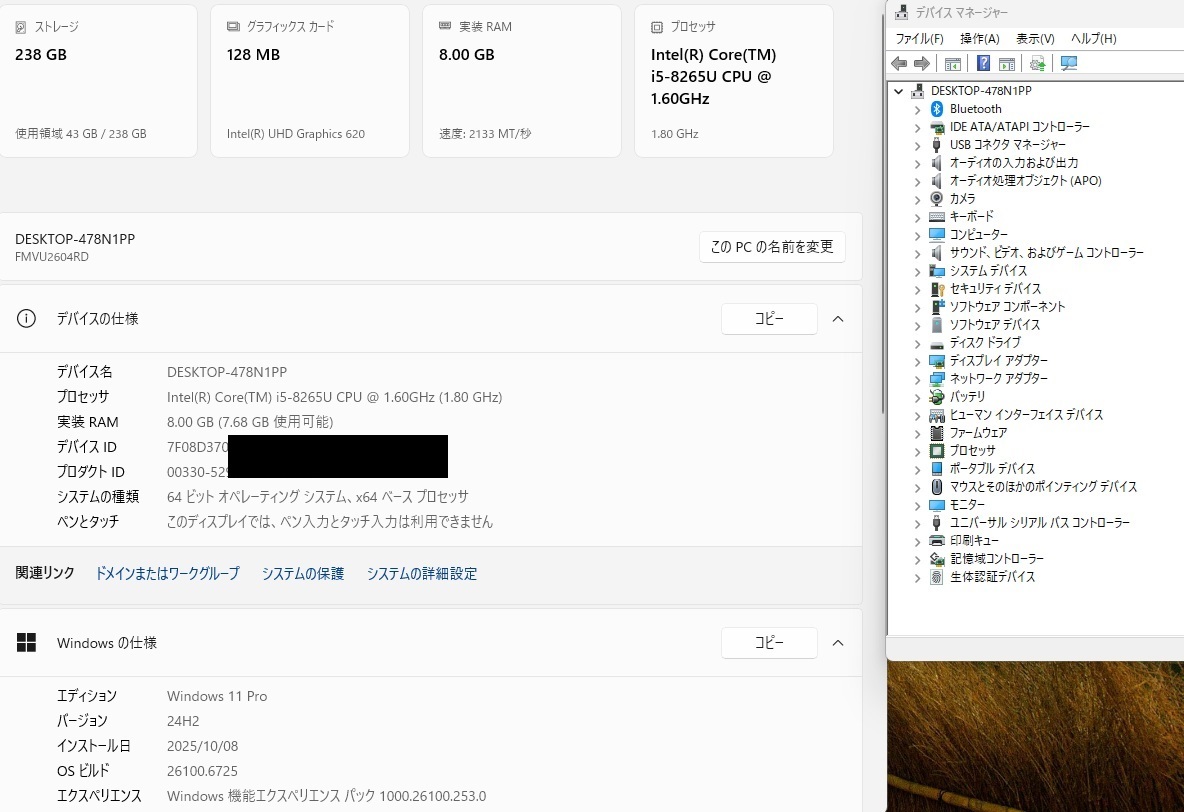Image resolution: width=1184 pixels, height=812 pixels.
Task: Select the オーディオ処理オブジェクト (APO) row
Action: click(1025, 181)
